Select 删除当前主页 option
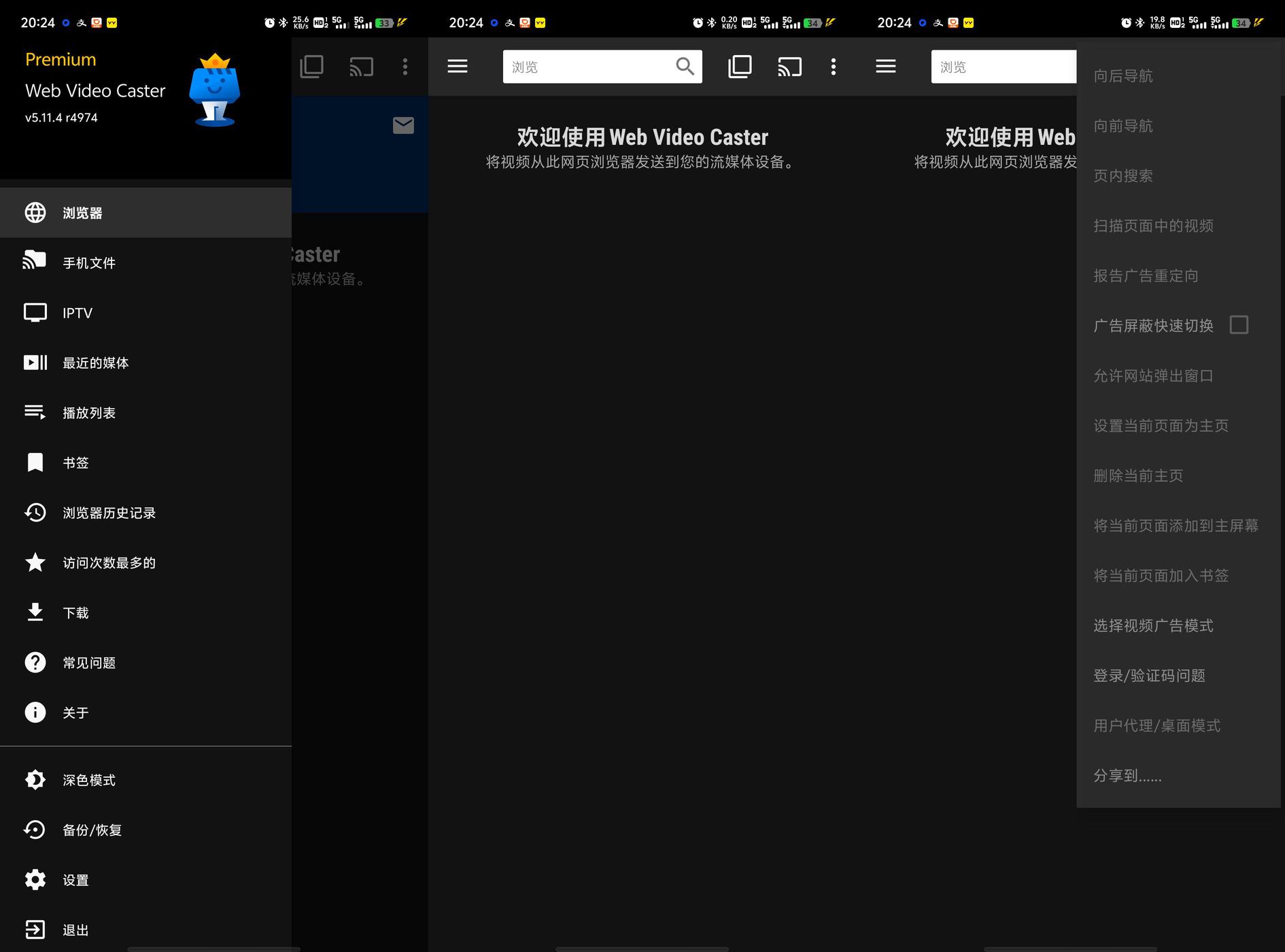This screenshot has width=1285, height=952. pos(1179,475)
